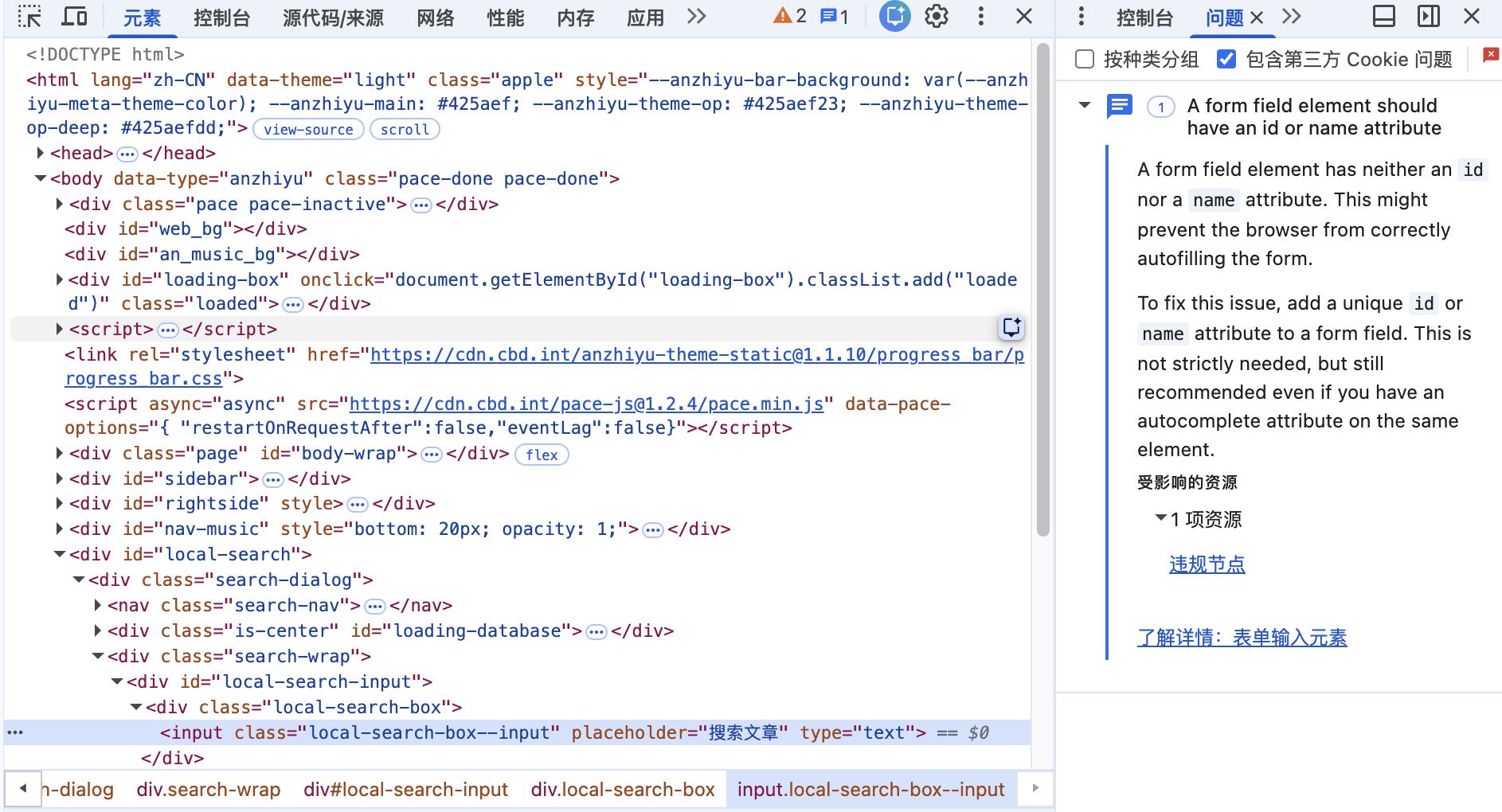Open the issues count message icon
This screenshot has height=812, width=1502.
[x=828, y=16]
